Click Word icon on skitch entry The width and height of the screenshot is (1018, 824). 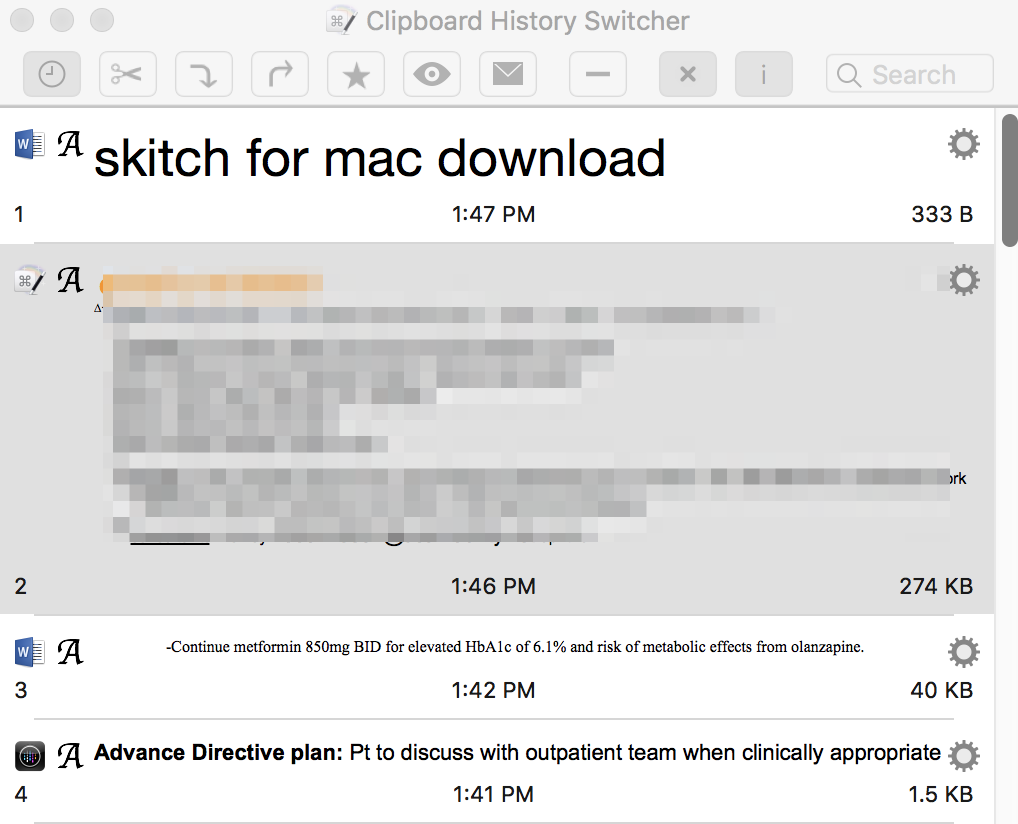[29, 144]
